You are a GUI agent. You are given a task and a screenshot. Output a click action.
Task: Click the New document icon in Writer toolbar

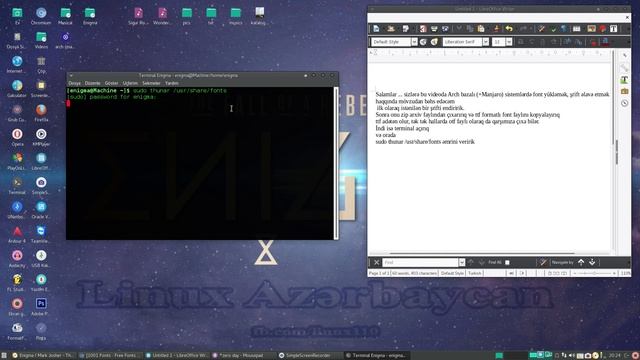tap(376, 29)
